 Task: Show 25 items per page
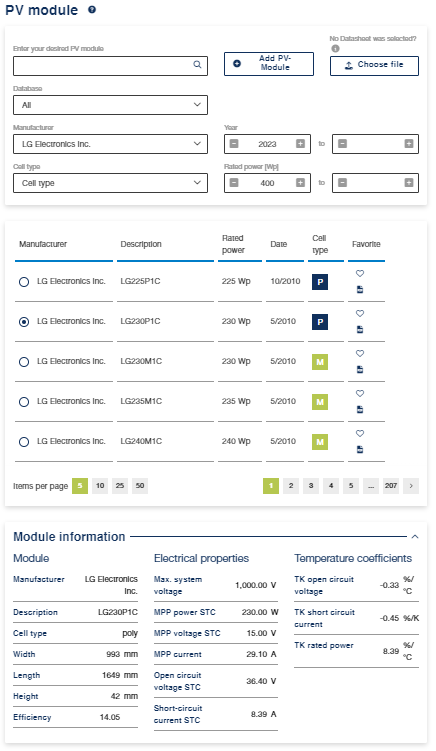[120, 486]
